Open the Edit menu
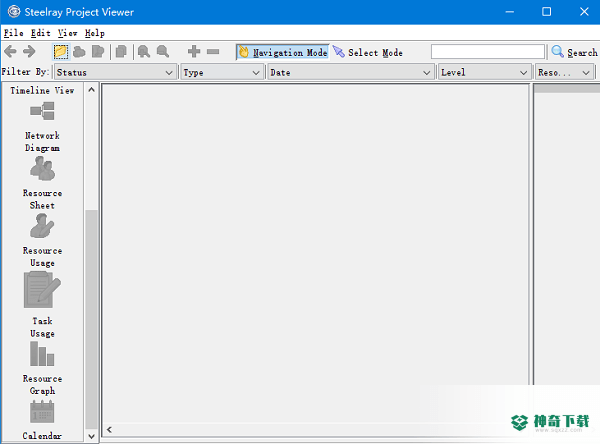The height and width of the screenshot is (444, 600). [41, 33]
